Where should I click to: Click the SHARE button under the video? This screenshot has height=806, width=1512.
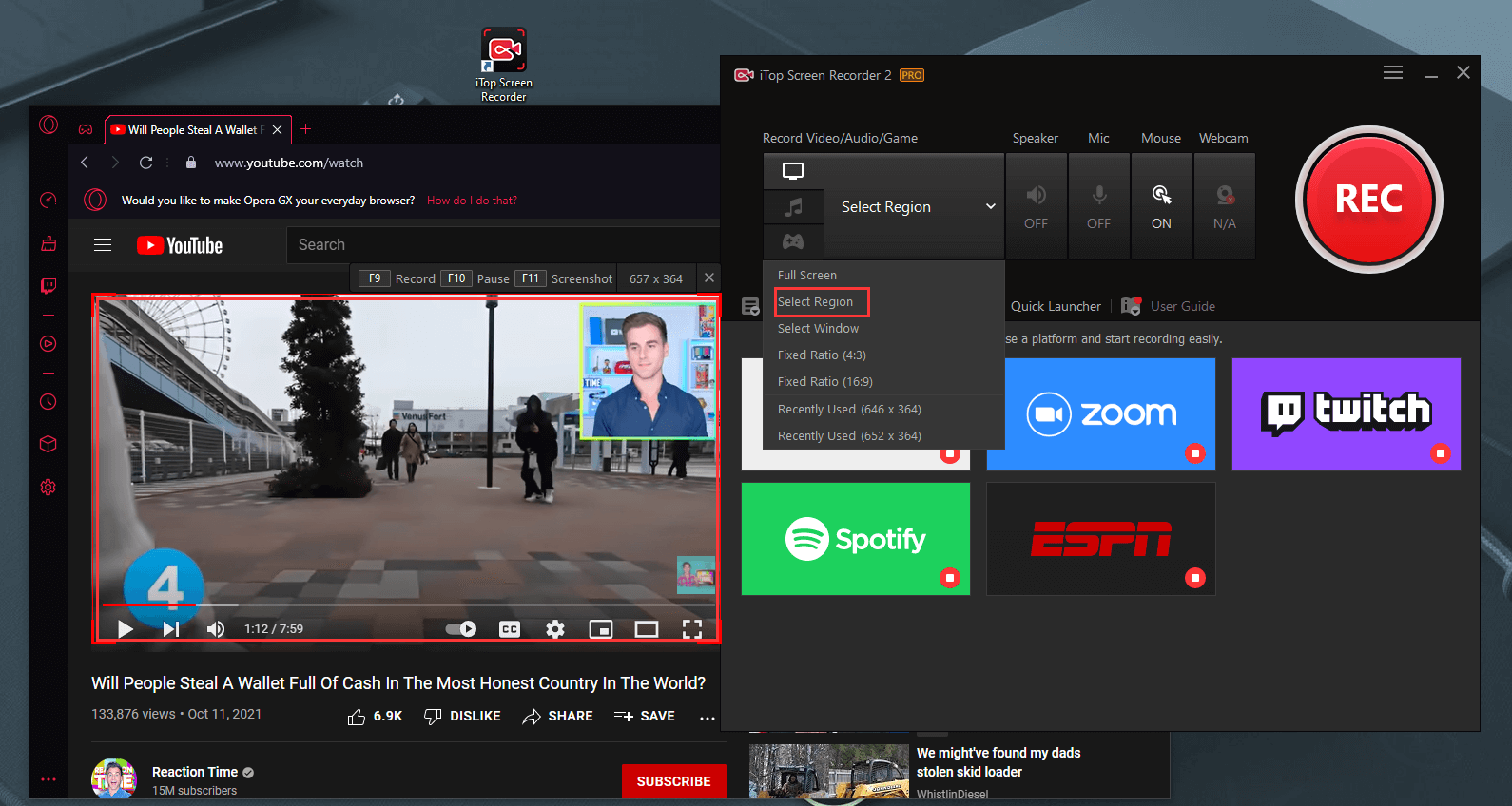click(x=557, y=717)
